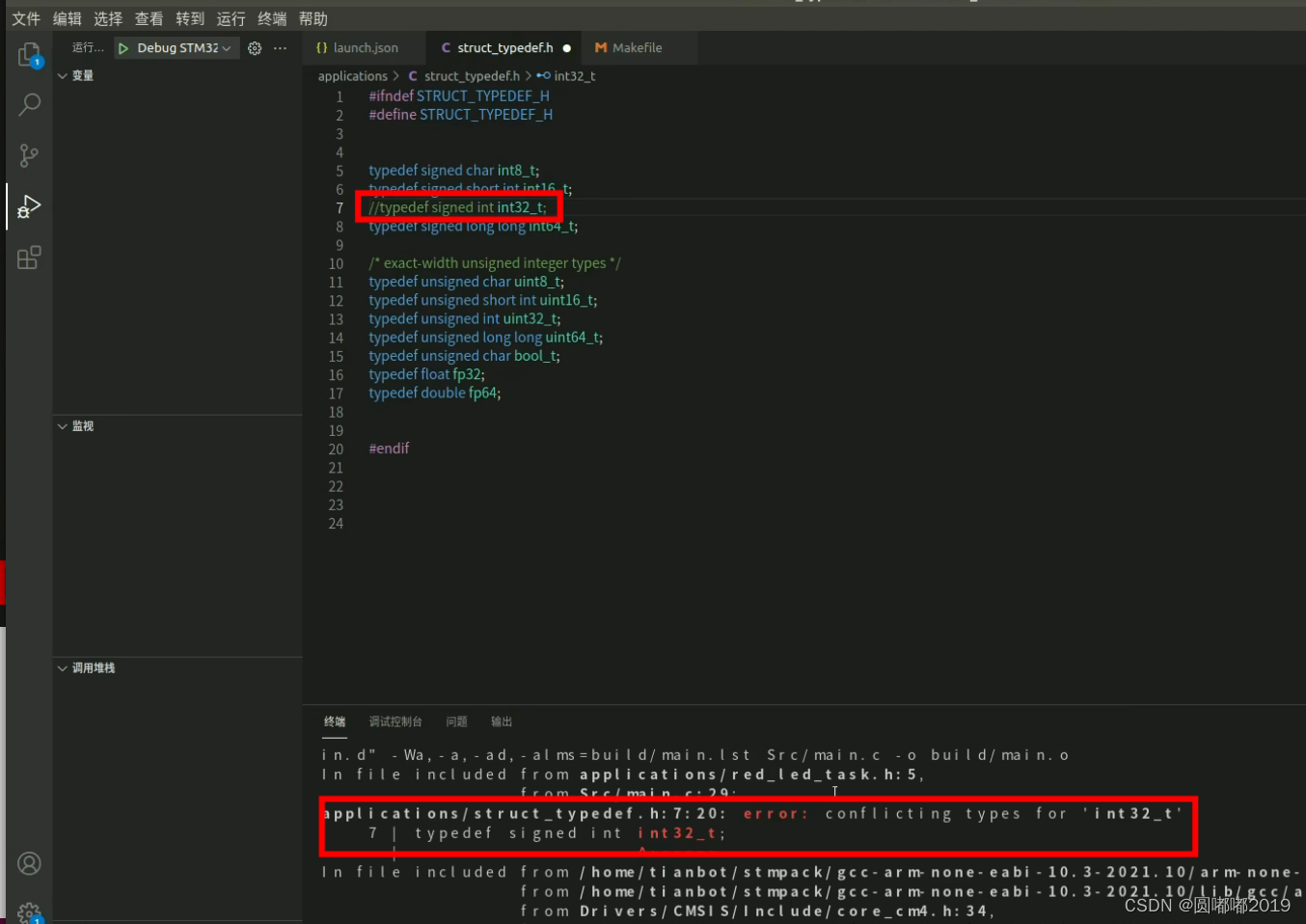Click typedef double fp64 line
The width and height of the screenshot is (1306, 924).
click(x=434, y=393)
